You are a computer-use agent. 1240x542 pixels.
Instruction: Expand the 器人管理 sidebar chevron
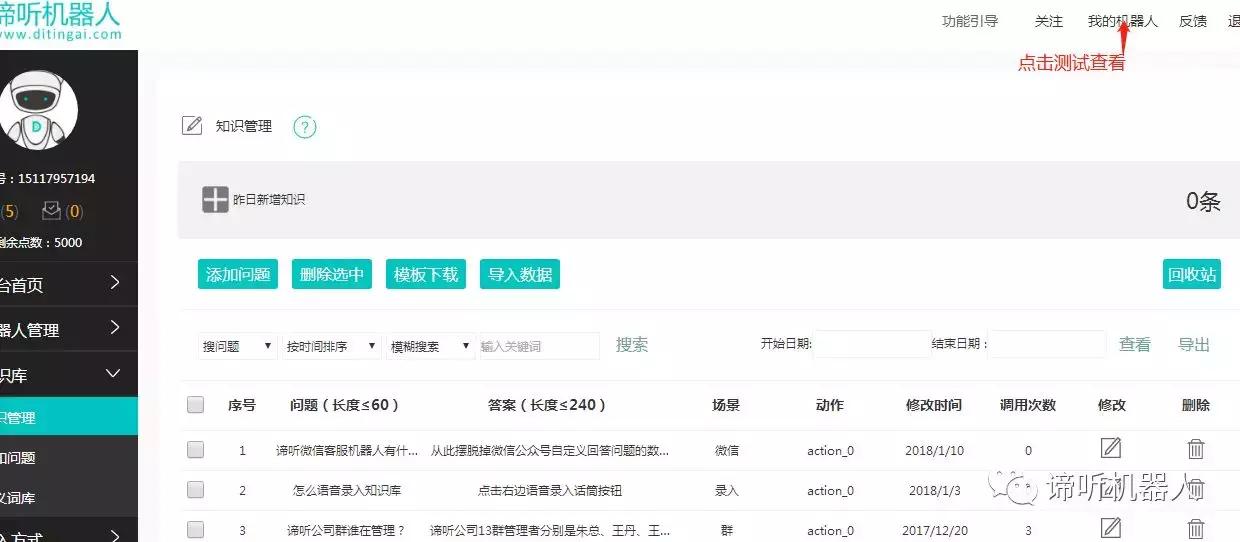click(115, 328)
